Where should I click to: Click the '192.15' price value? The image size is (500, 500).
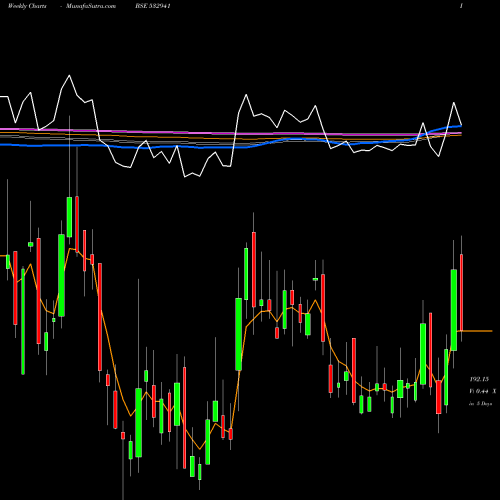tap(479, 379)
